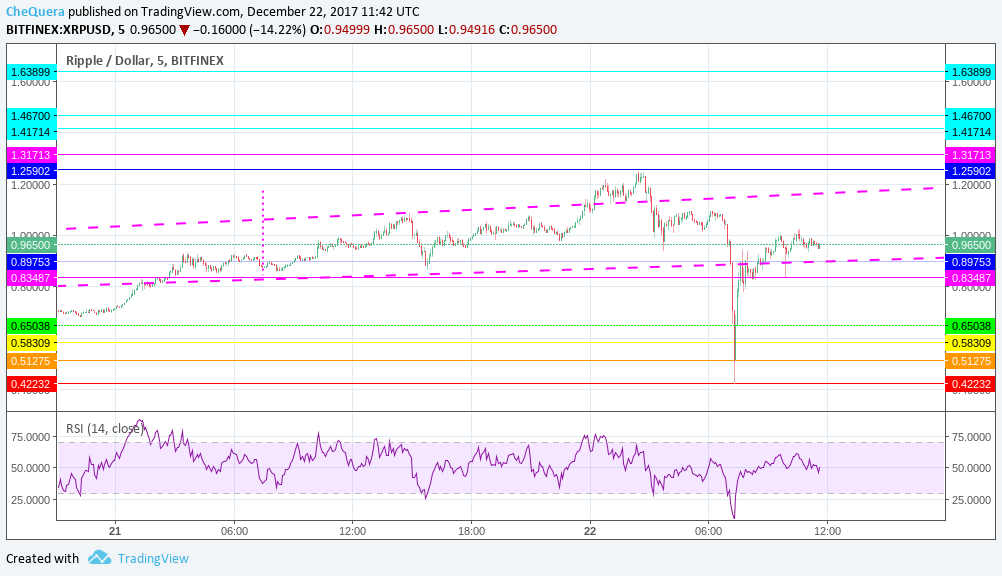Image resolution: width=1002 pixels, height=576 pixels.
Task: Click the left 0.51275 orange price label
Action: click(x=29, y=361)
